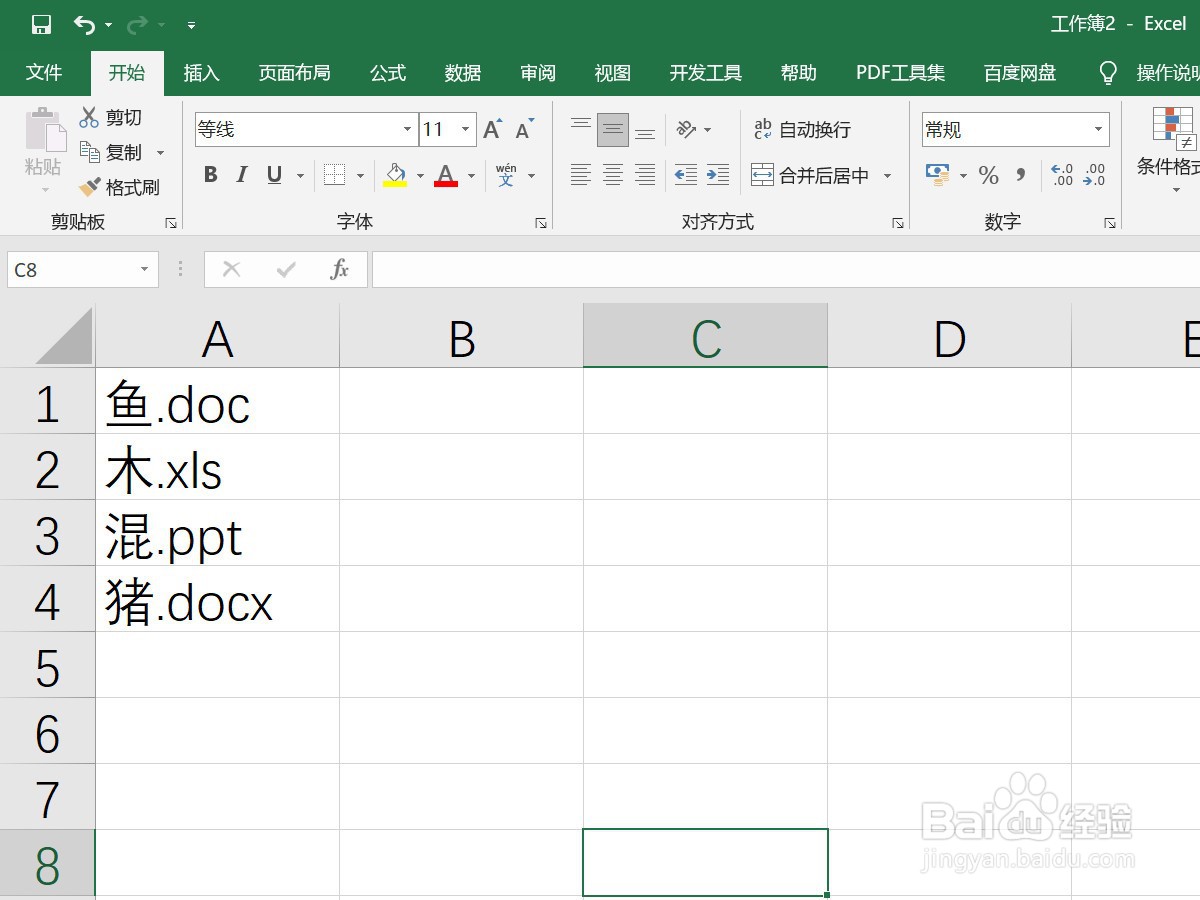Image resolution: width=1200 pixels, height=900 pixels.
Task: Open the 百度网盘 tab
Action: (x=1020, y=73)
